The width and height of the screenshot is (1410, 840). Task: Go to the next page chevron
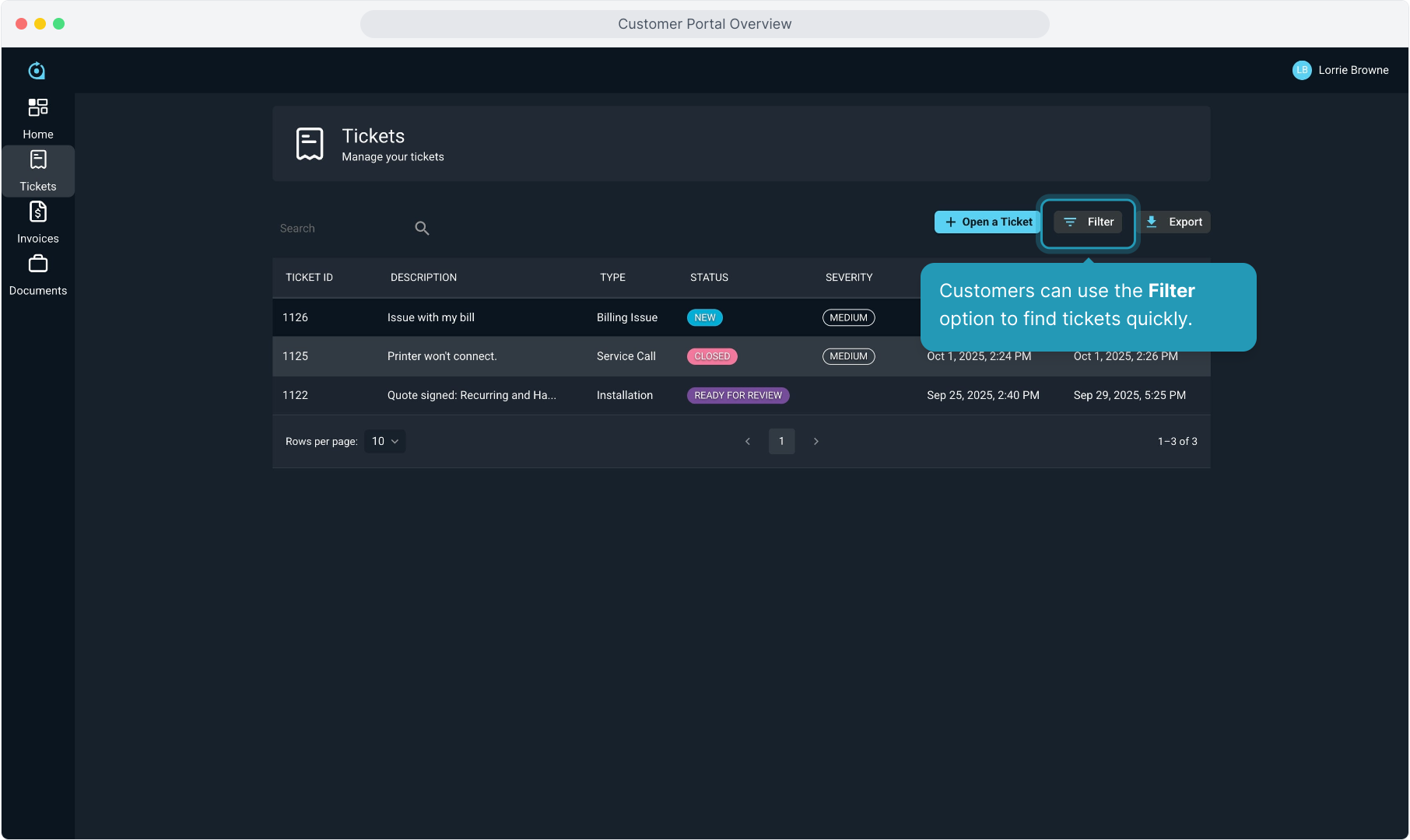coord(815,441)
